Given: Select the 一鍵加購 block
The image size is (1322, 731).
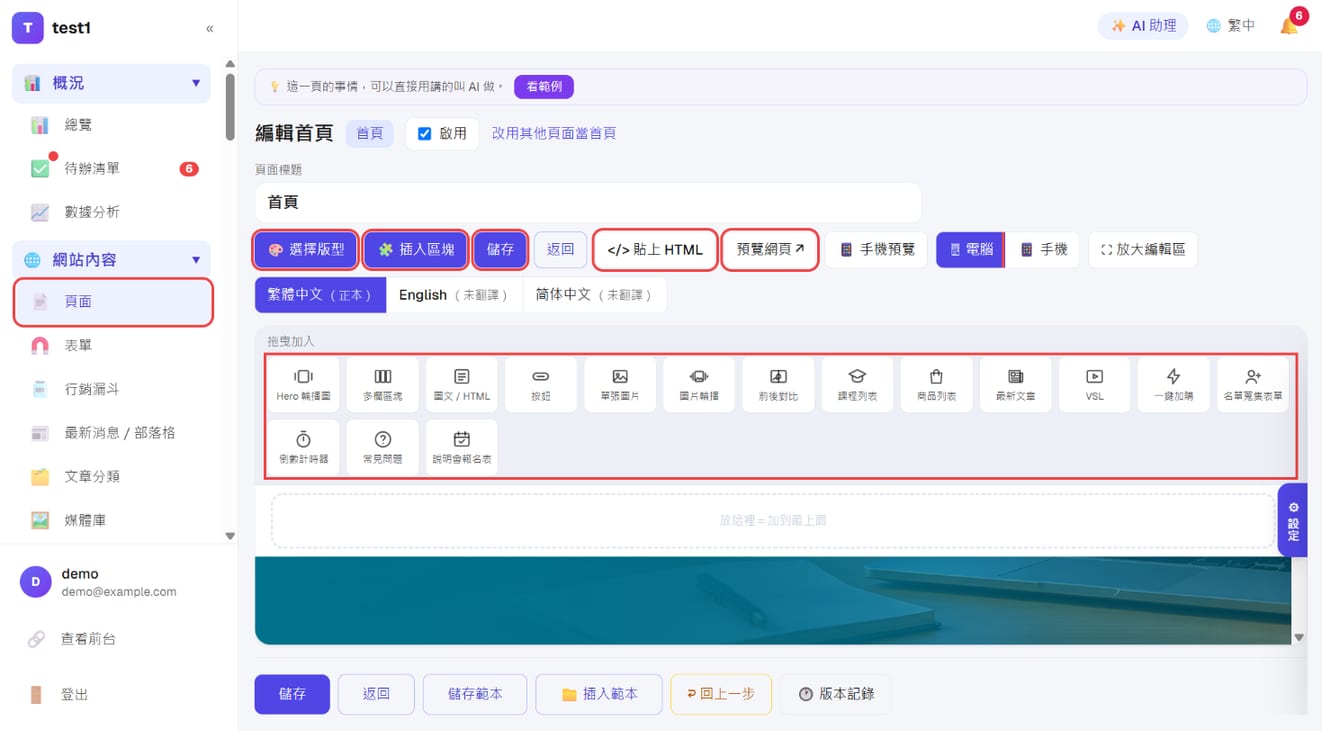Looking at the screenshot, I should (x=1173, y=385).
